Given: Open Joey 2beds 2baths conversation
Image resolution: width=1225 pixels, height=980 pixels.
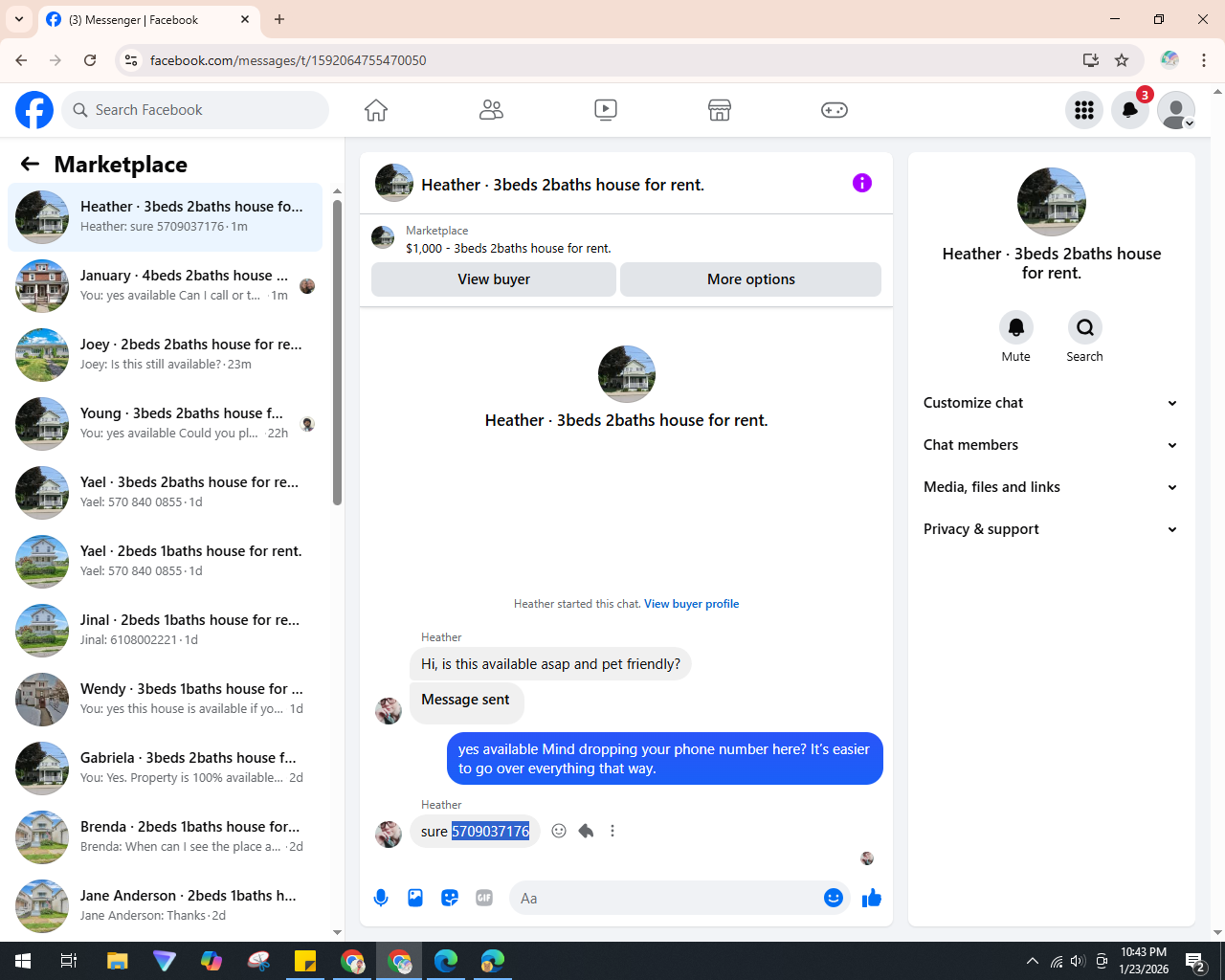Looking at the screenshot, I should [x=166, y=355].
